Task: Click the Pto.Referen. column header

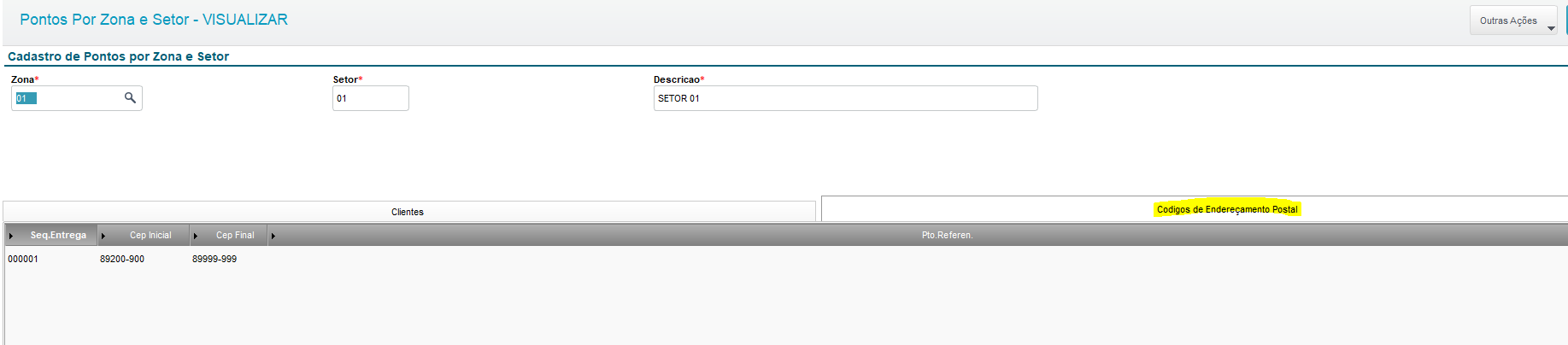Action: pos(947,235)
